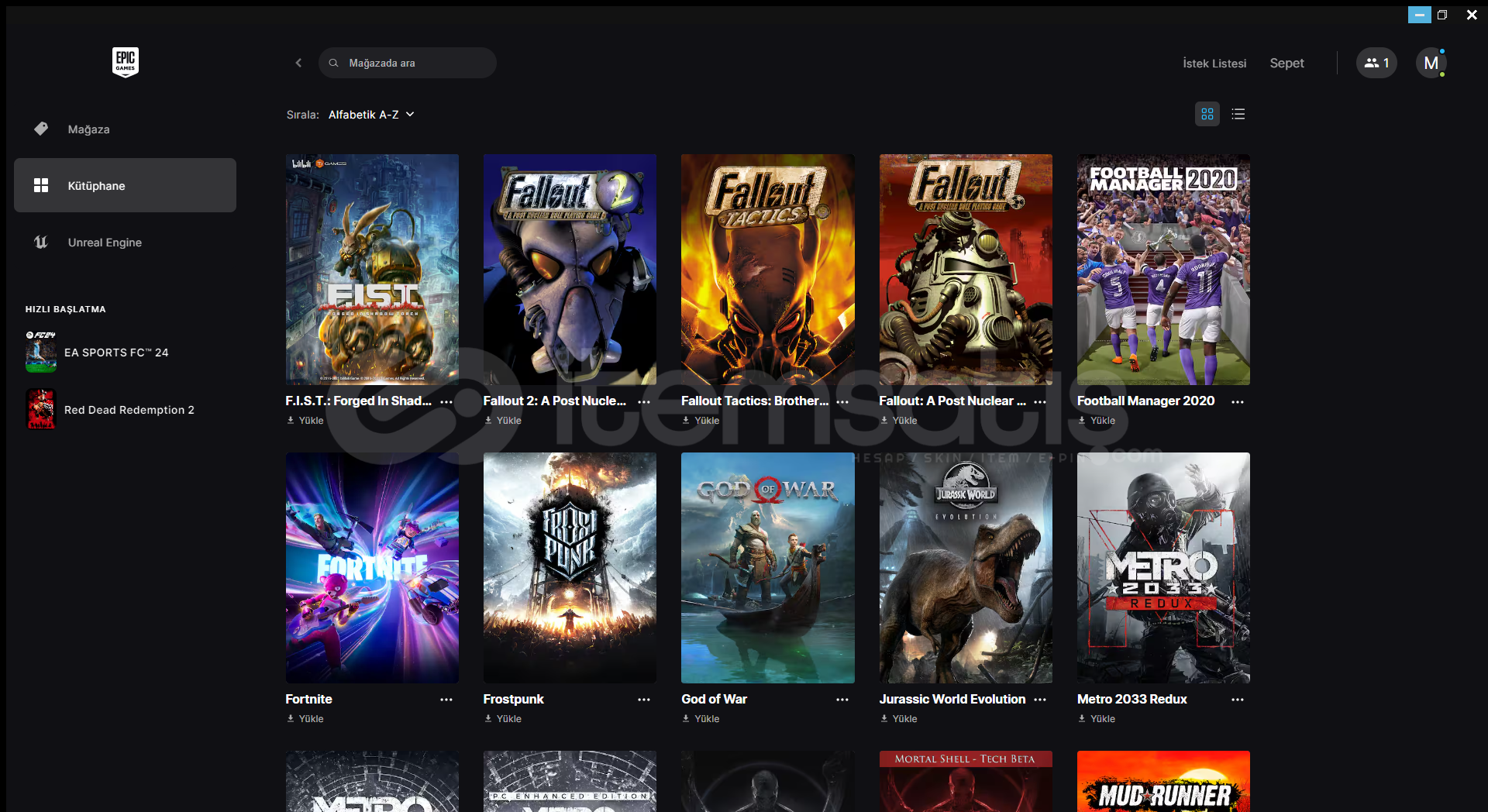Image resolution: width=1488 pixels, height=812 pixels.
Task: Open the Alfabetik A-Z sort dropdown
Action: click(371, 115)
